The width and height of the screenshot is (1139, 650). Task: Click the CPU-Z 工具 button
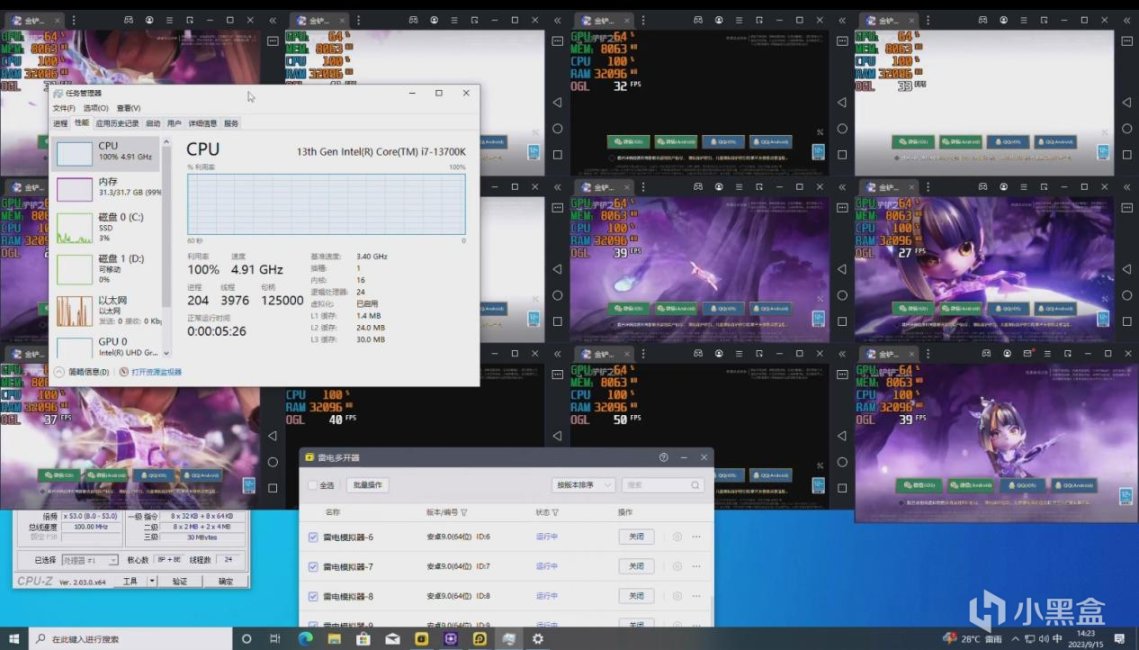click(131, 581)
